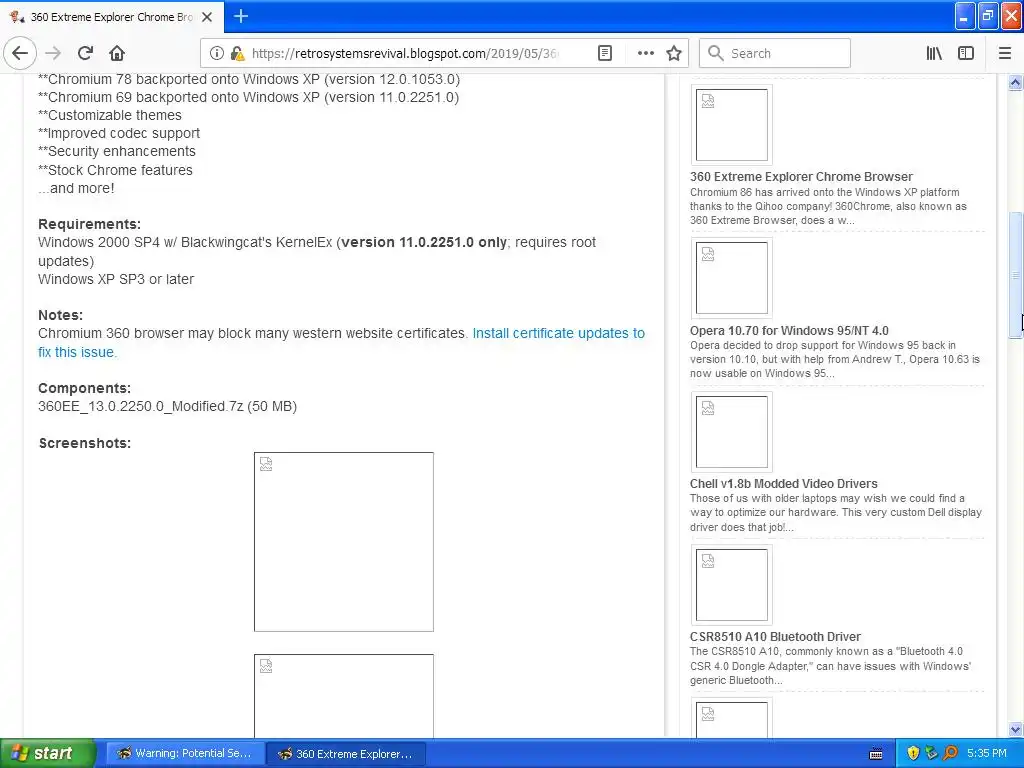Click 360EE_13.0.2250.0_Modified.7z component text
Screen dimensions: 1024x768
tap(167, 406)
